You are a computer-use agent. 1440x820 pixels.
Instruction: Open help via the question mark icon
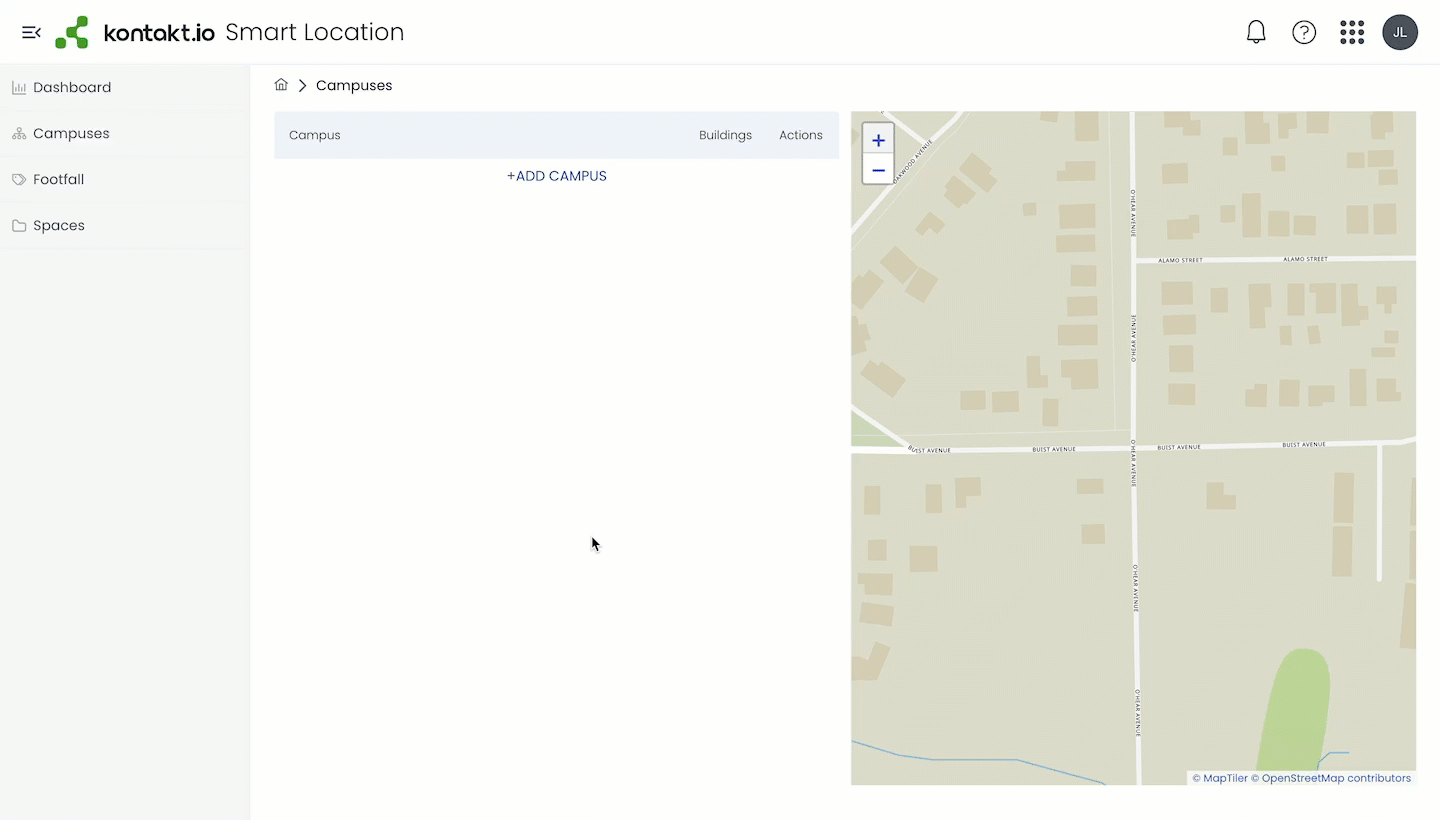pos(1304,33)
